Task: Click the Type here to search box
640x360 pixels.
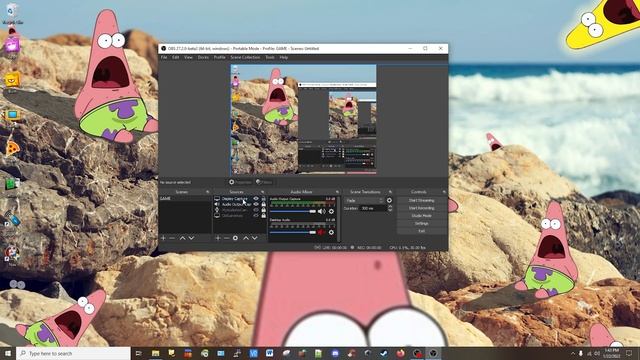Action: (73, 353)
